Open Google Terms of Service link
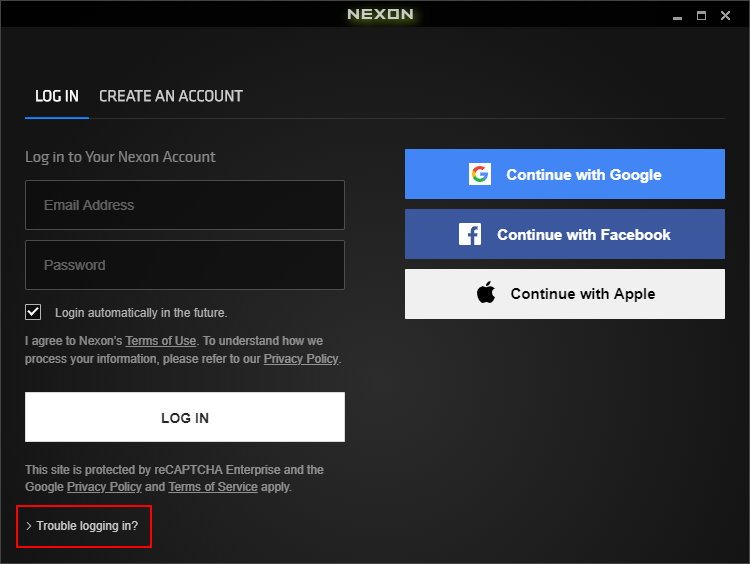The image size is (750, 564). 213,487
